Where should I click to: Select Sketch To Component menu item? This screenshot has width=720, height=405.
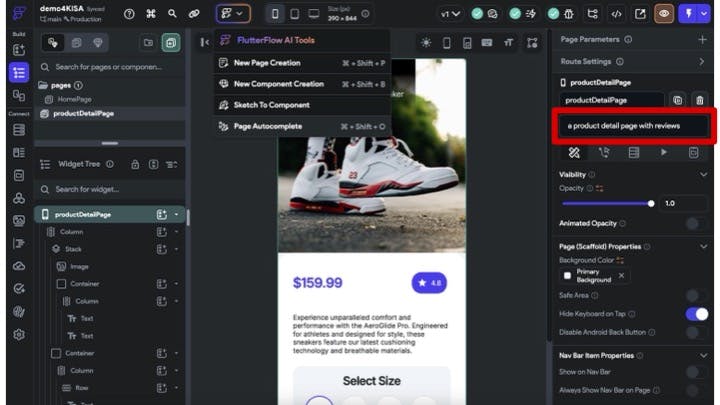tap(302, 105)
